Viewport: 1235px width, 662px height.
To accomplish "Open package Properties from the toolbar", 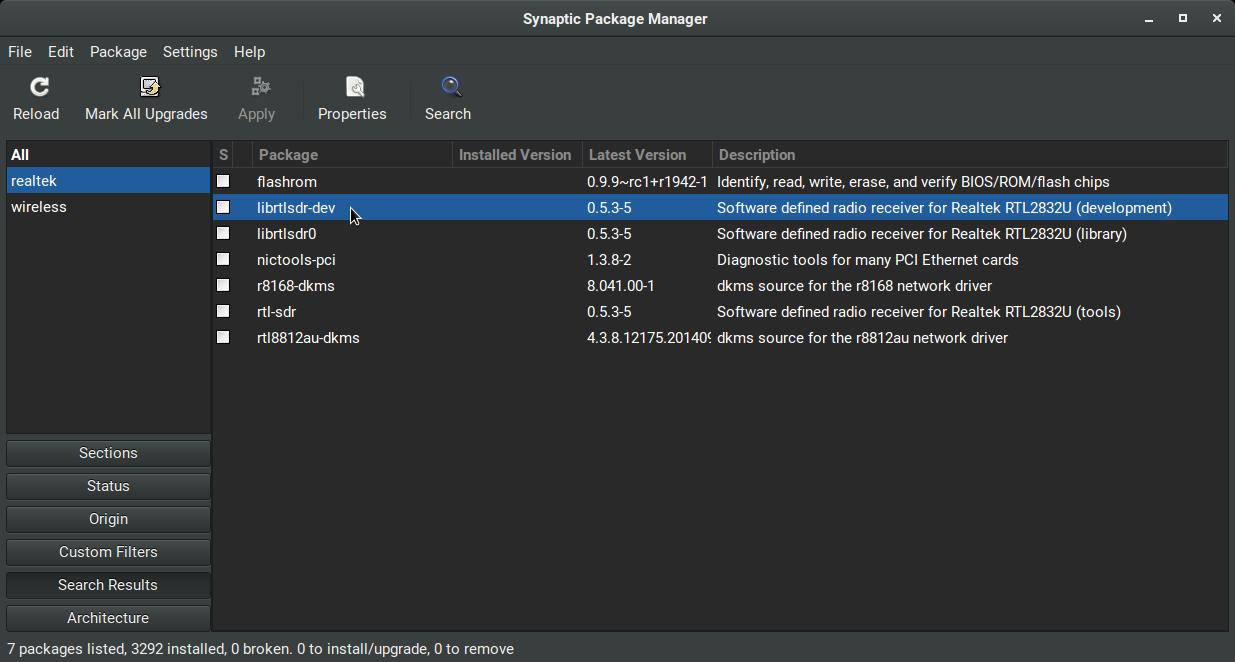I will click(x=354, y=88).
